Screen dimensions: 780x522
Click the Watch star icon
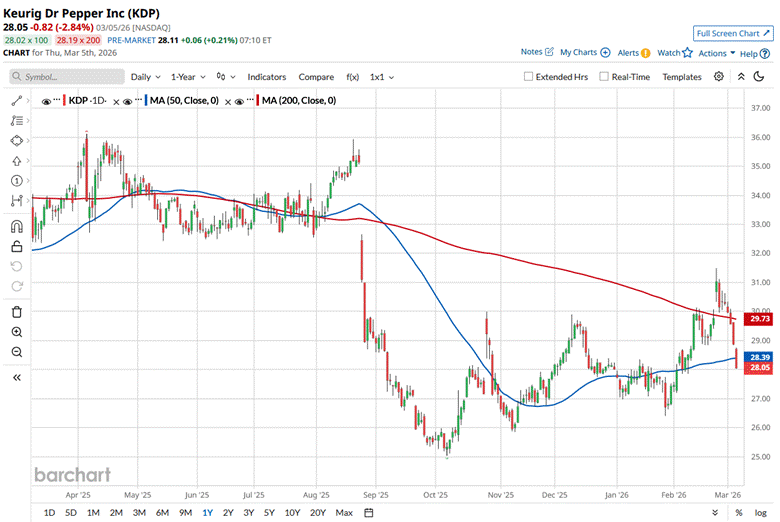click(687, 52)
